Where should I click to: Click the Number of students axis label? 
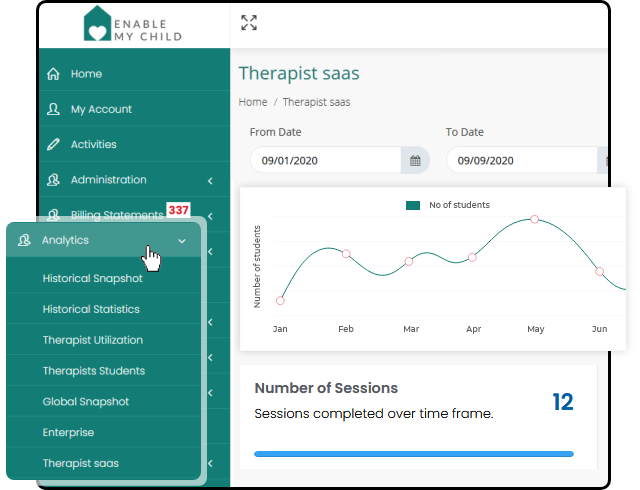[257, 266]
